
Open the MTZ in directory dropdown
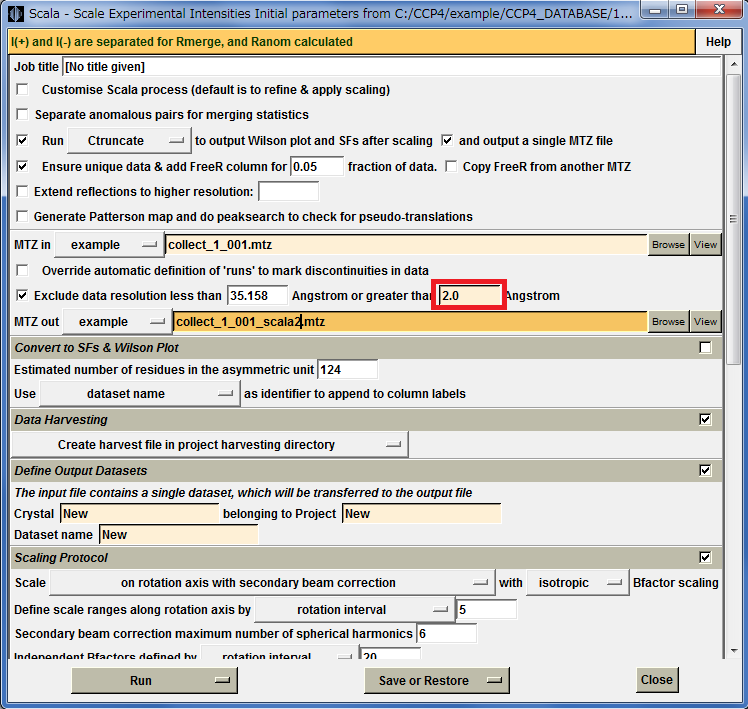[x=108, y=245]
